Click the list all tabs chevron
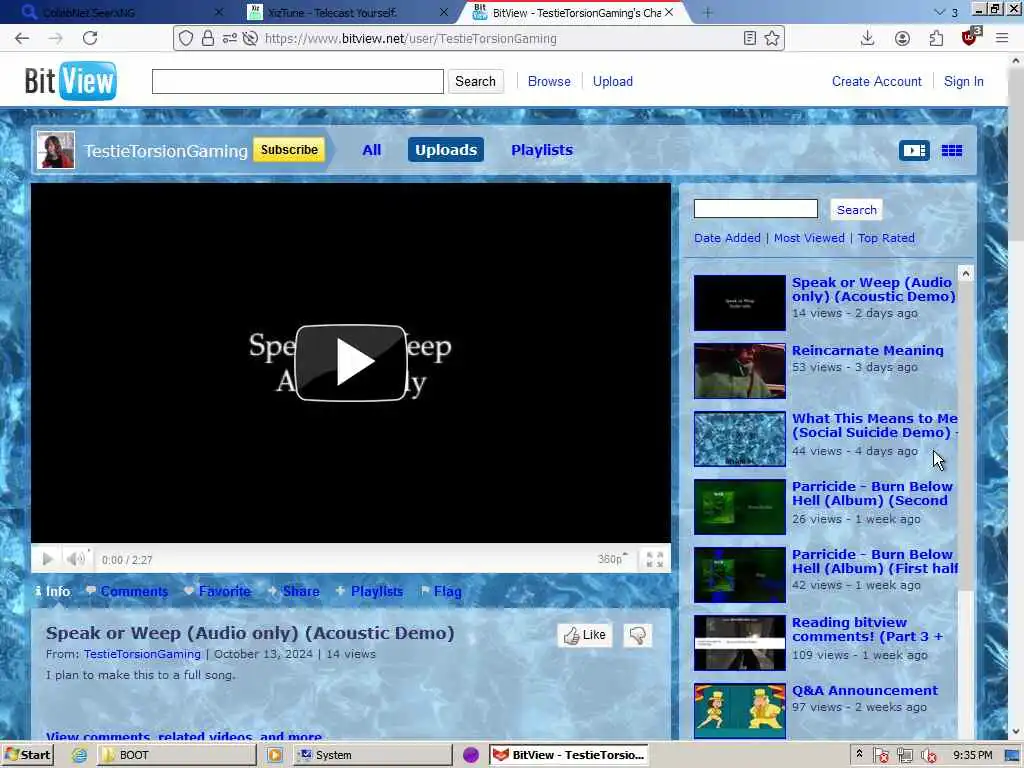 click(x=939, y=12)
